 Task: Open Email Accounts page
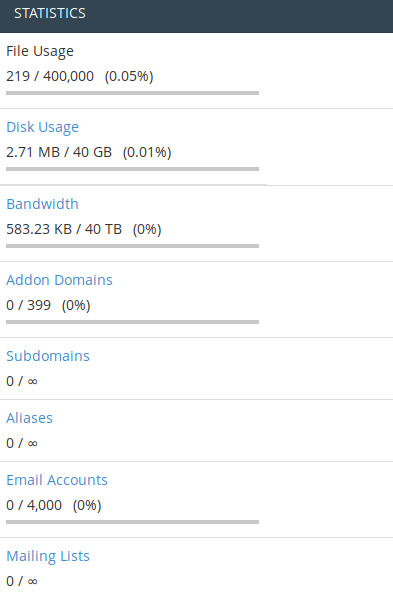[57, 480]
